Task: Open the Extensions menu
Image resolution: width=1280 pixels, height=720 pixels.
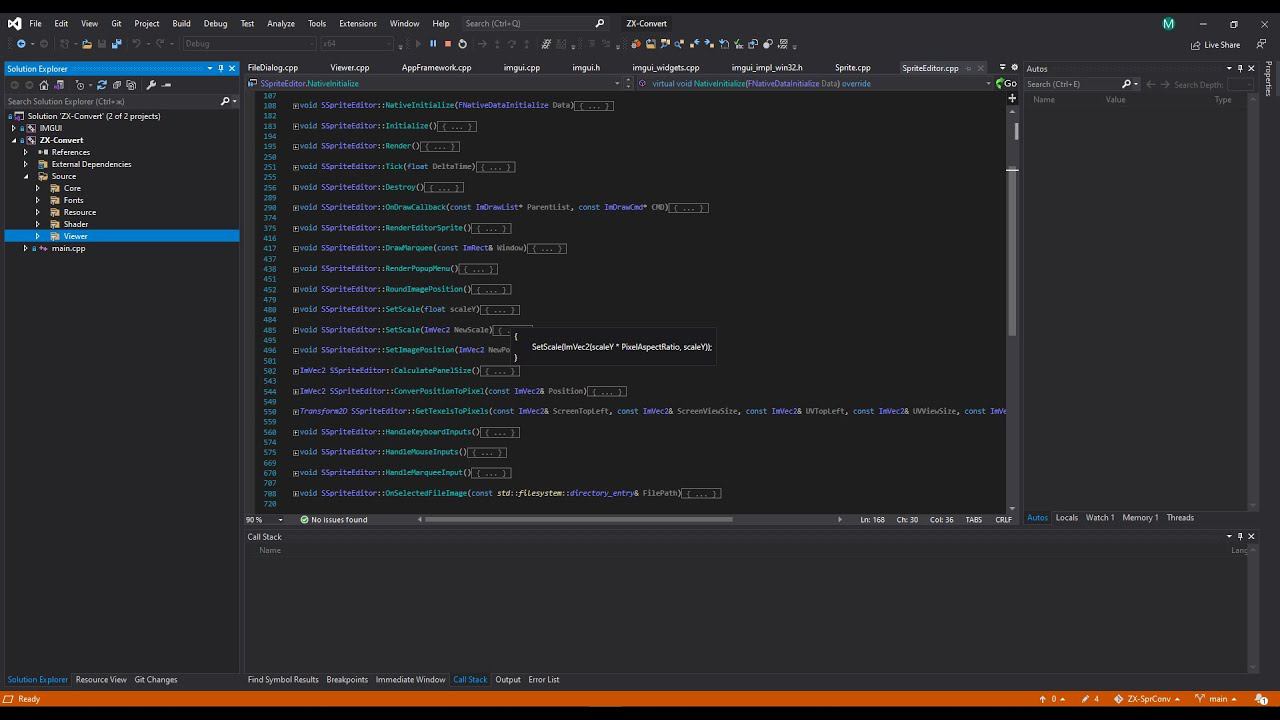Action: (357, 23)
